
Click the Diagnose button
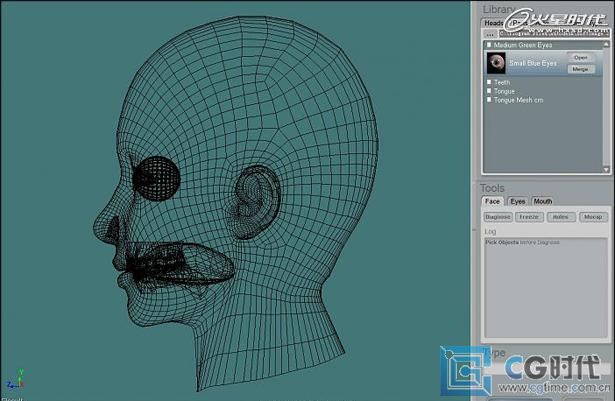click(498, 217)
